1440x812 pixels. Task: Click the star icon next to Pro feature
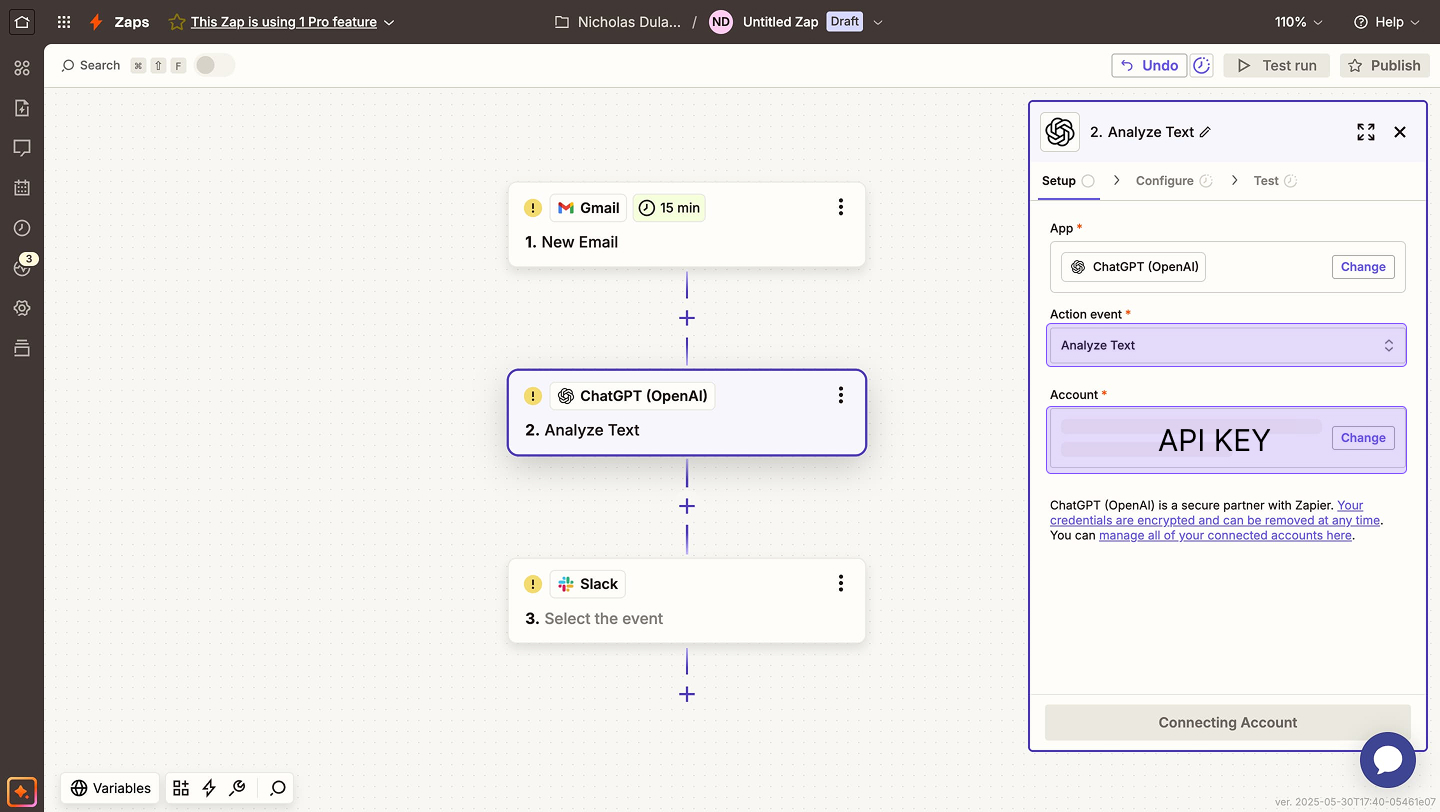pyautogui.click(x=176, y=22)
